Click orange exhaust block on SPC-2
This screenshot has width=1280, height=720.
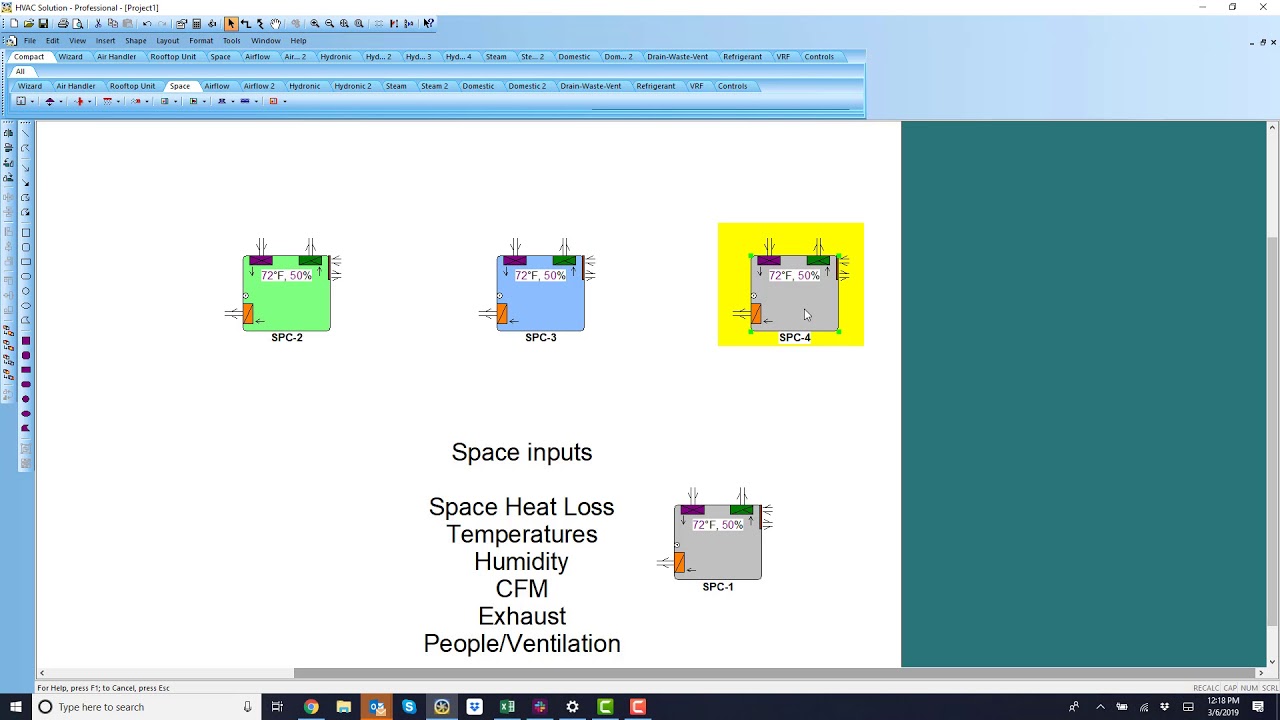pyautogui.click(x=248, y=314)
